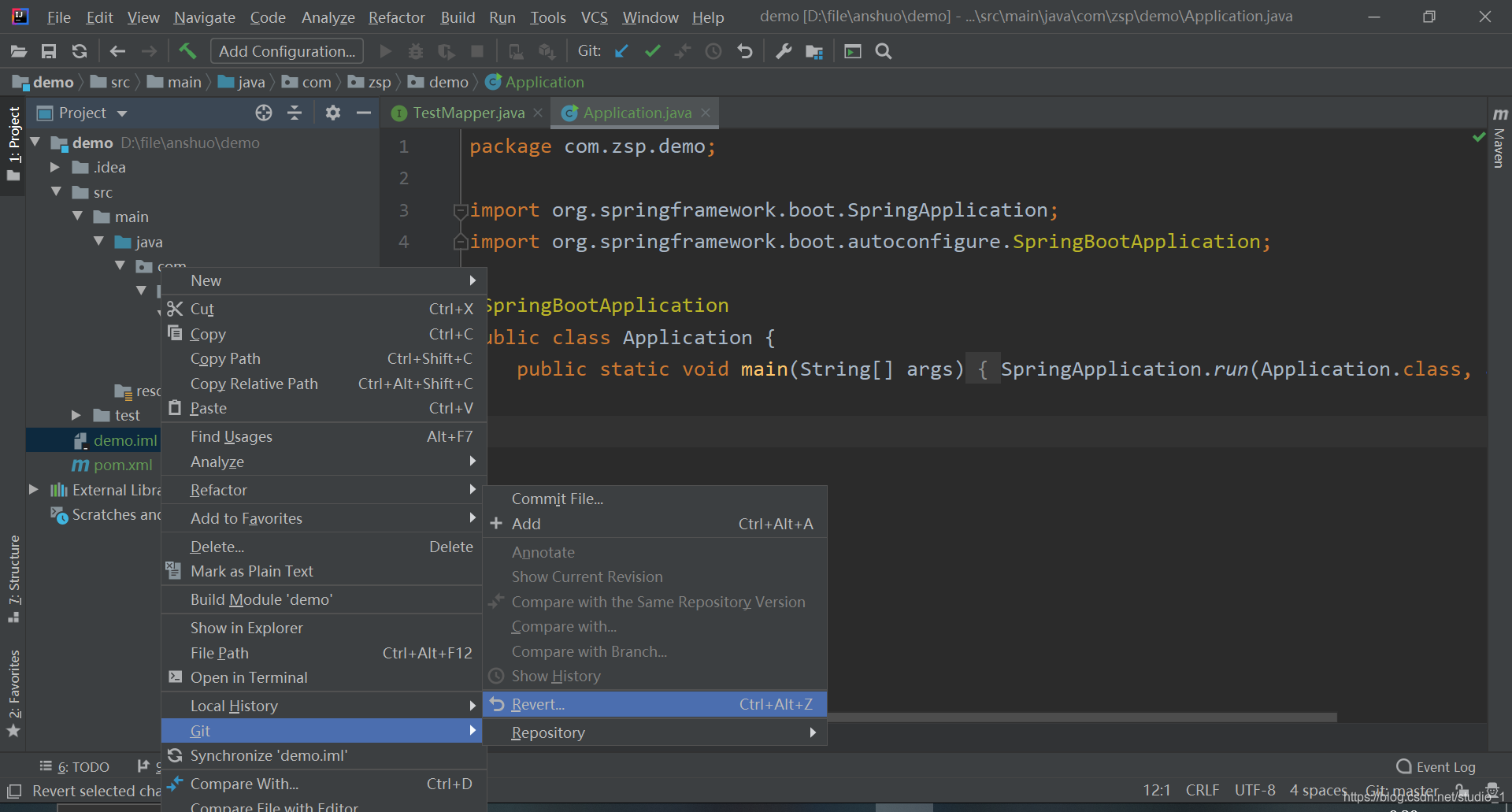Click Save All toolbar icon
The width and height of the screenshot is (1512, 812).
coord(49,51)
